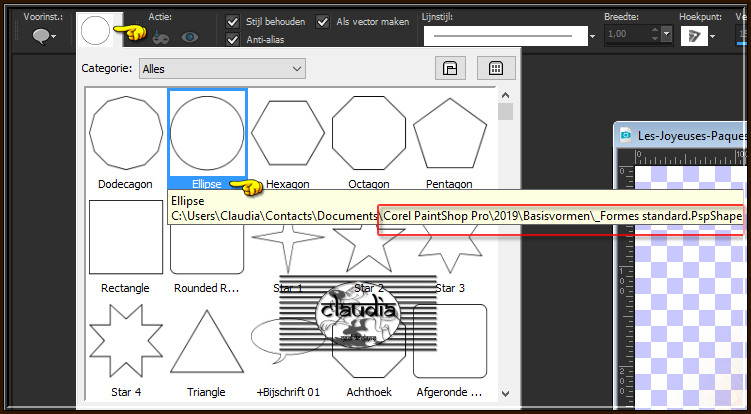
Task: Open the Categorie Alles dropdown
Action: (x=222, y=69)
